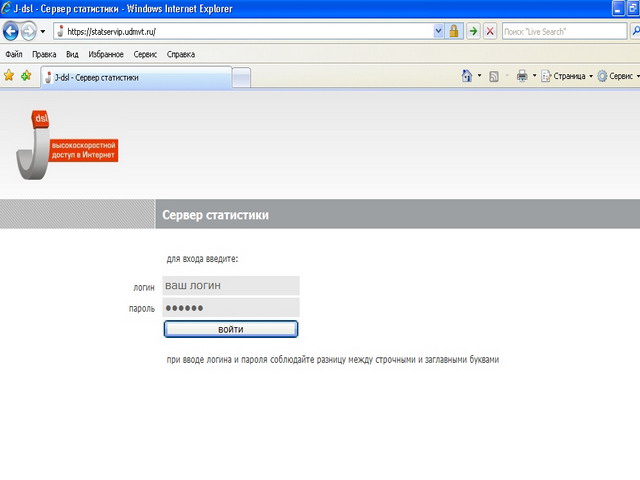View the security lock icon report
This screenshot has width=640, height=480.
click(x=453, y=31)
